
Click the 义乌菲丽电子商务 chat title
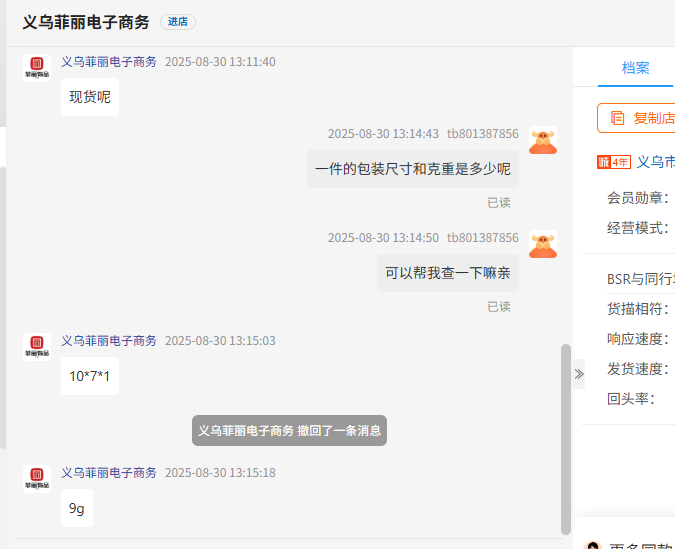pos(86,22)
